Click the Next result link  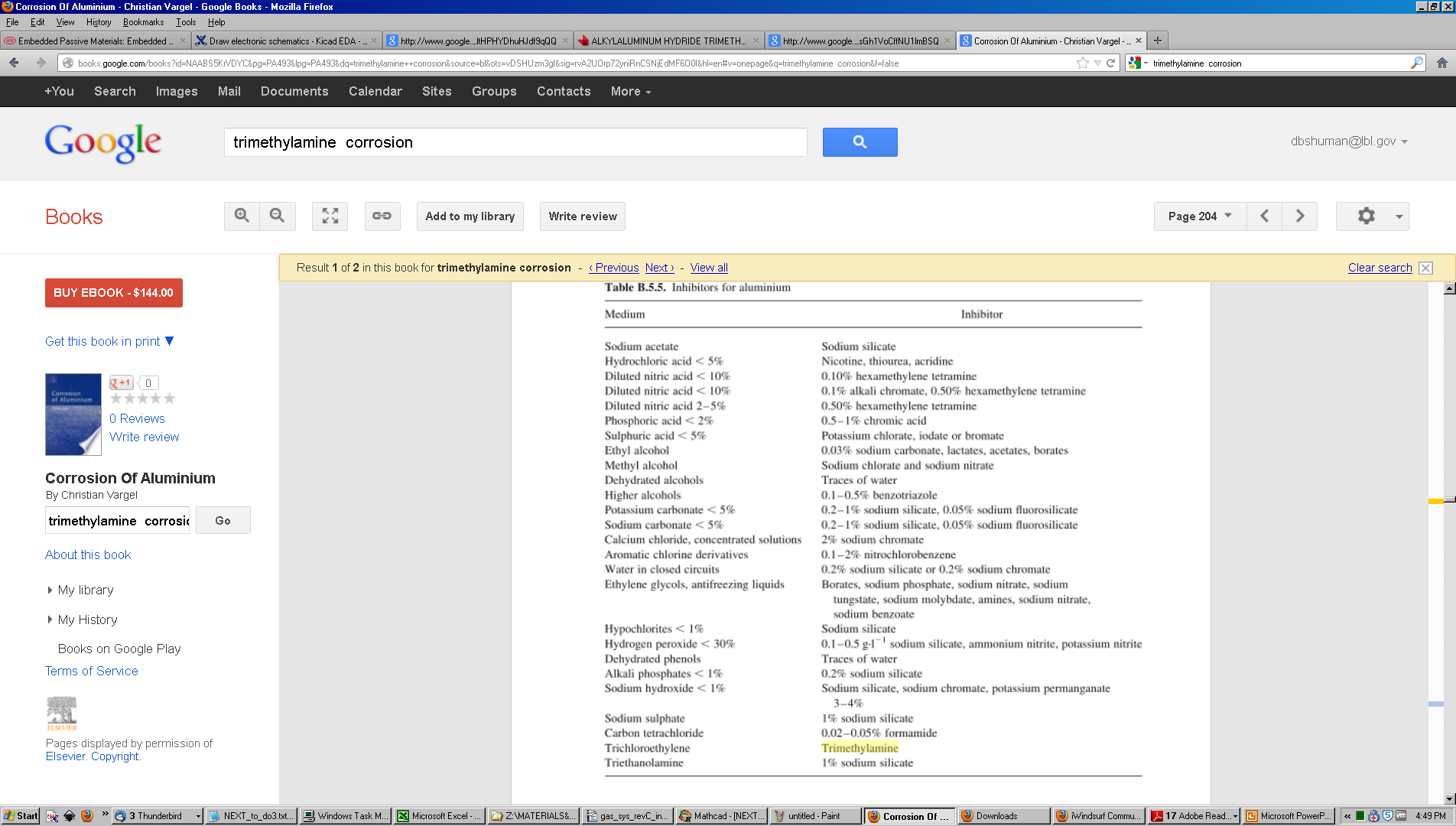[659, 268]
